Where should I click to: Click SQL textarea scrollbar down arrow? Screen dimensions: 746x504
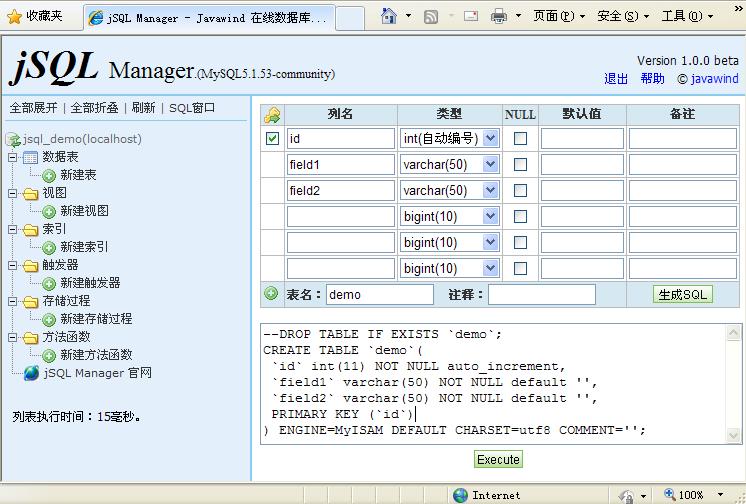[x=733, y=435]
